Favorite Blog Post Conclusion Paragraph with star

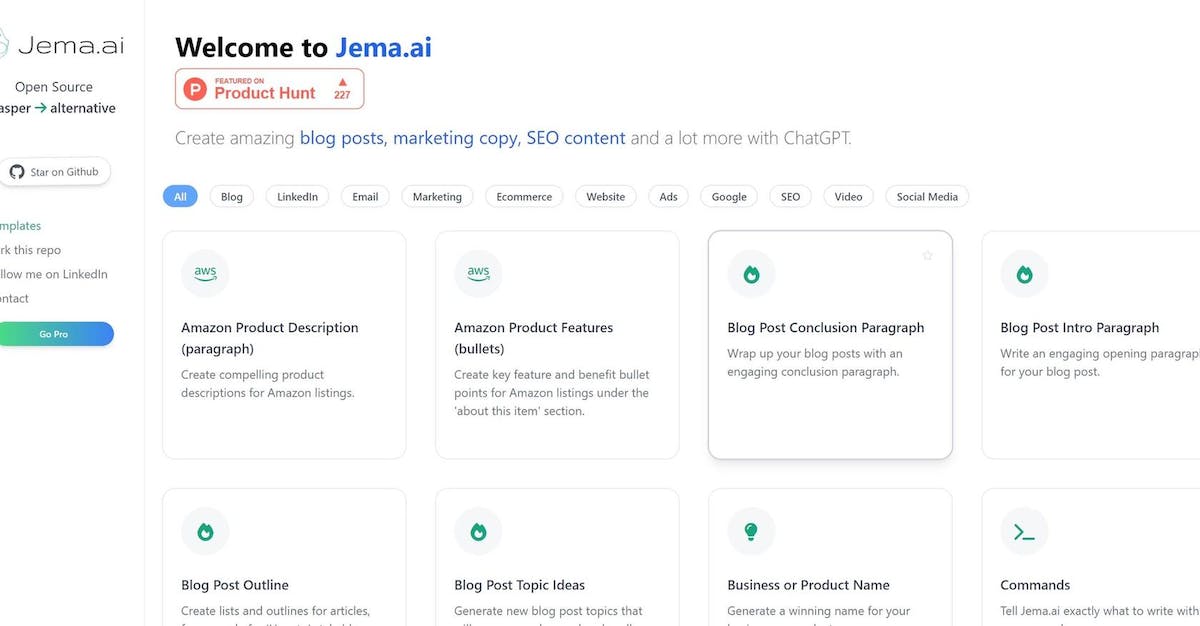pos(927,256)
